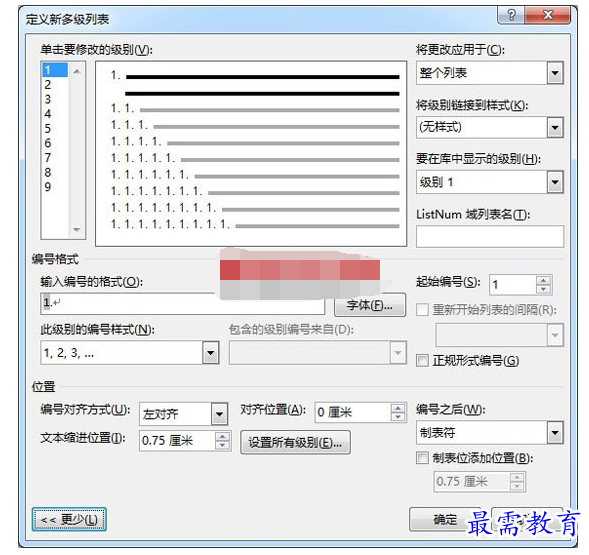Click the 确定 button
Viewport: 589px width, 555px height.
[445, 520]
